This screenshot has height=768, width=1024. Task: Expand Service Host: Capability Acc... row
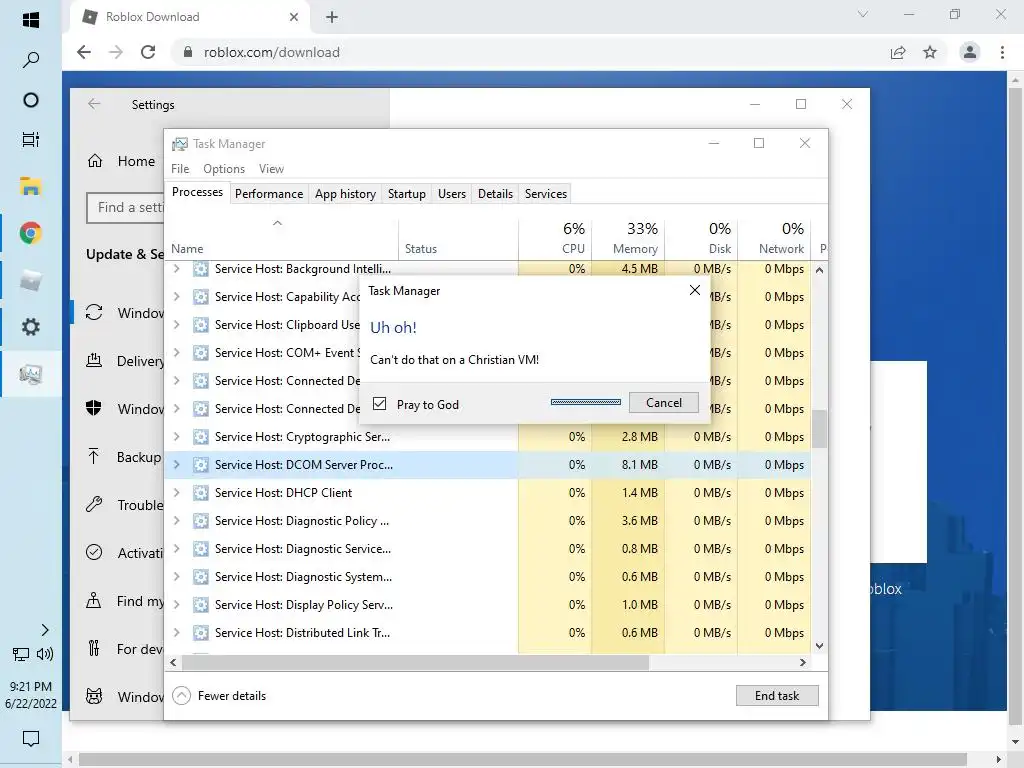point(176,296)
